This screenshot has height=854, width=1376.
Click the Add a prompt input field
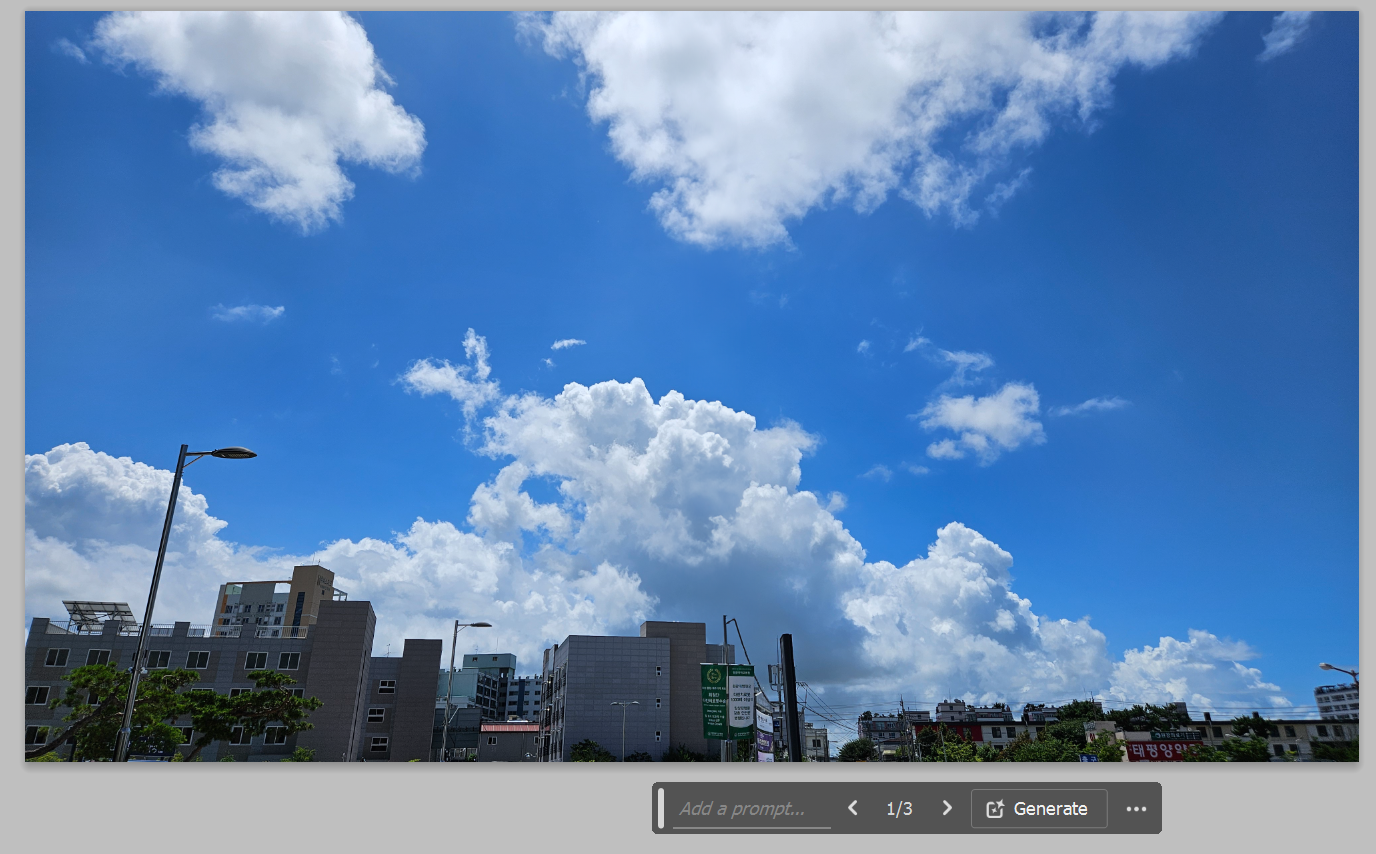click(751, 809)
